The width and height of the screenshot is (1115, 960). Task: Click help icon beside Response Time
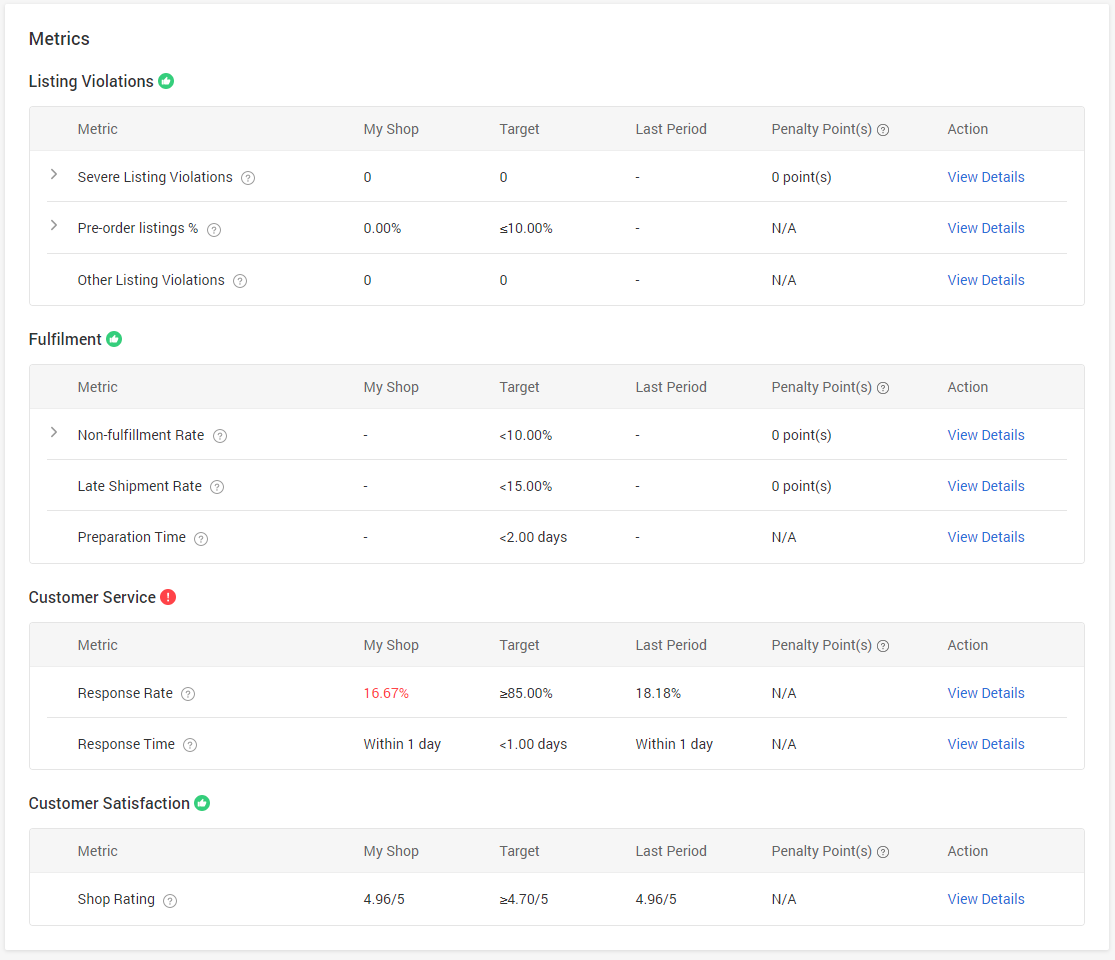click(x=190, y=745)
